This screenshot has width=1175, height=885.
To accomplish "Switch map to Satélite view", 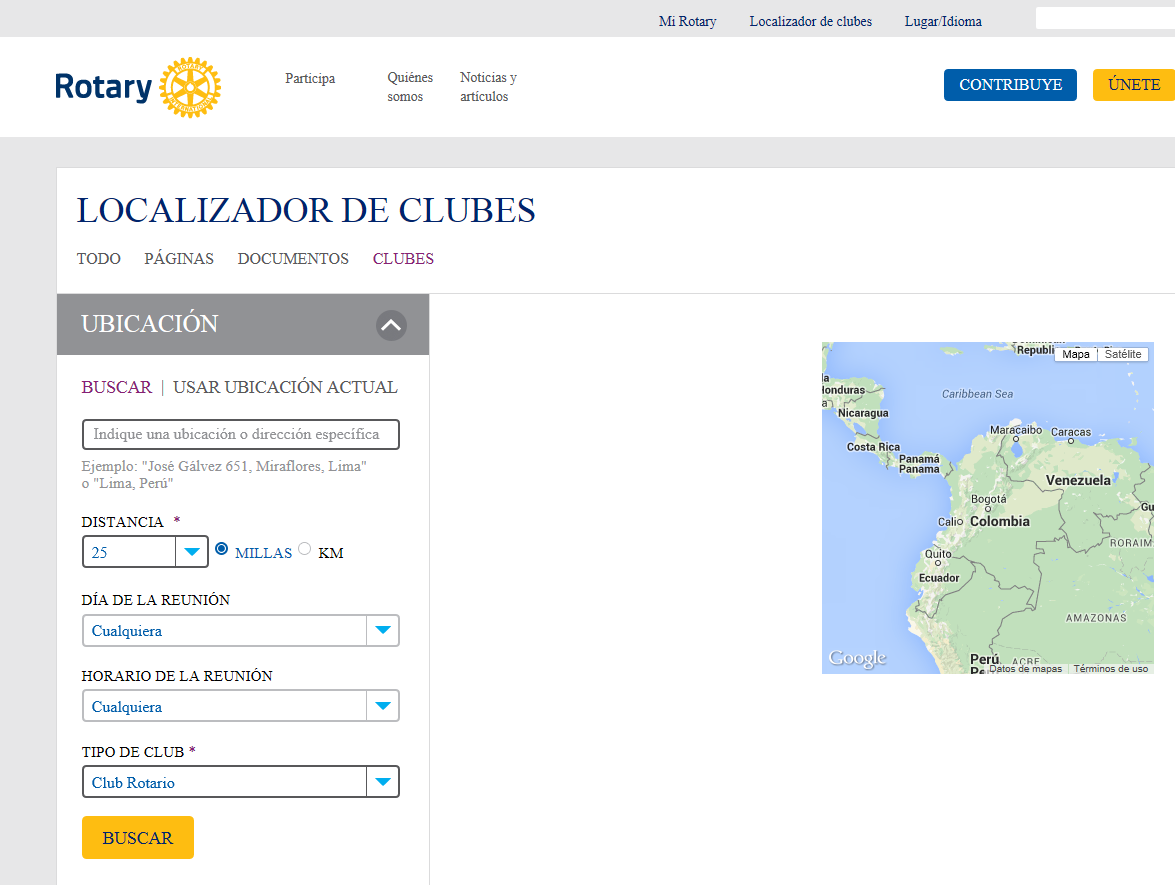I will coord(1123,354).
